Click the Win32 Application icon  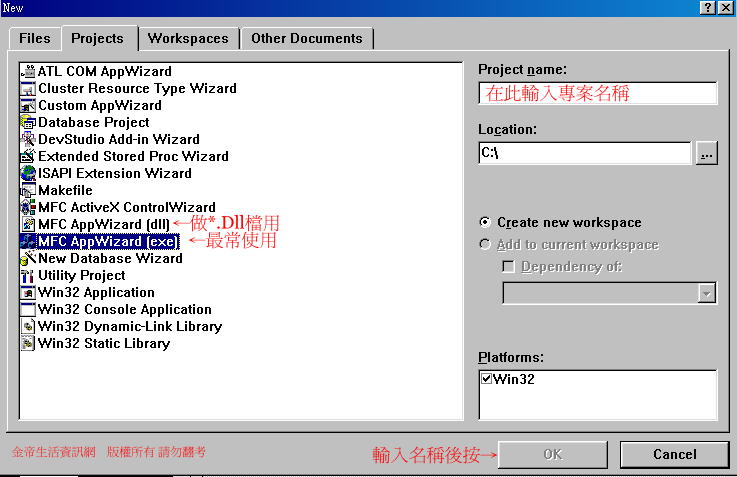28,292
